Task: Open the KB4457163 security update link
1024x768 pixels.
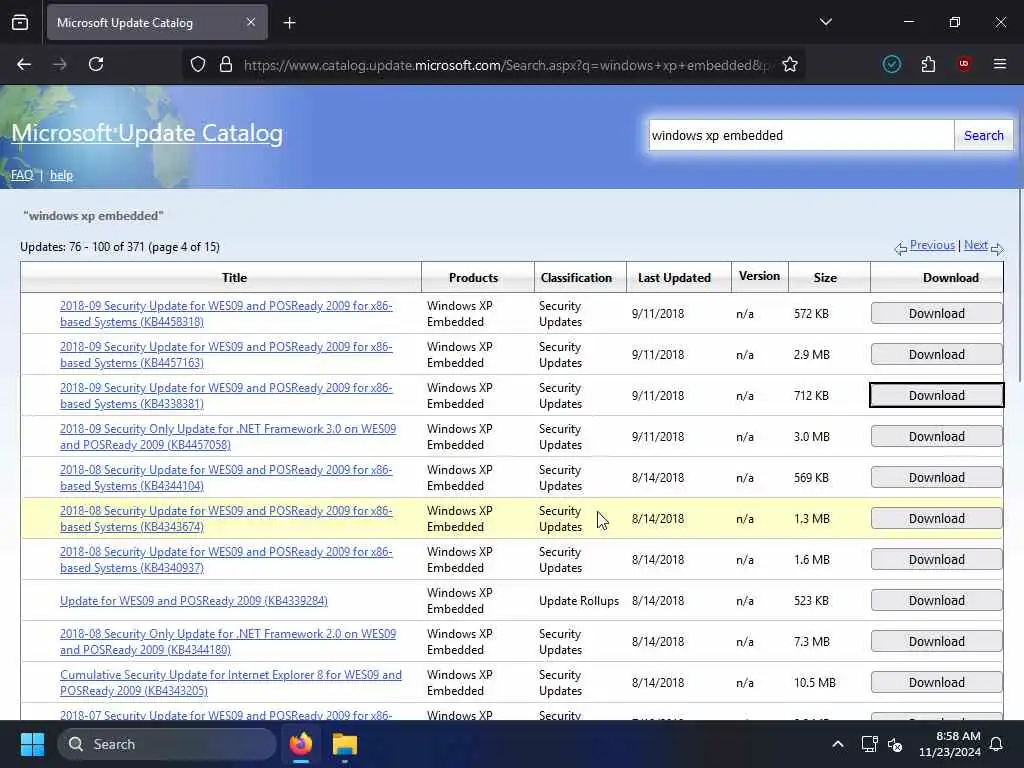Action: [x=226, y=355]
